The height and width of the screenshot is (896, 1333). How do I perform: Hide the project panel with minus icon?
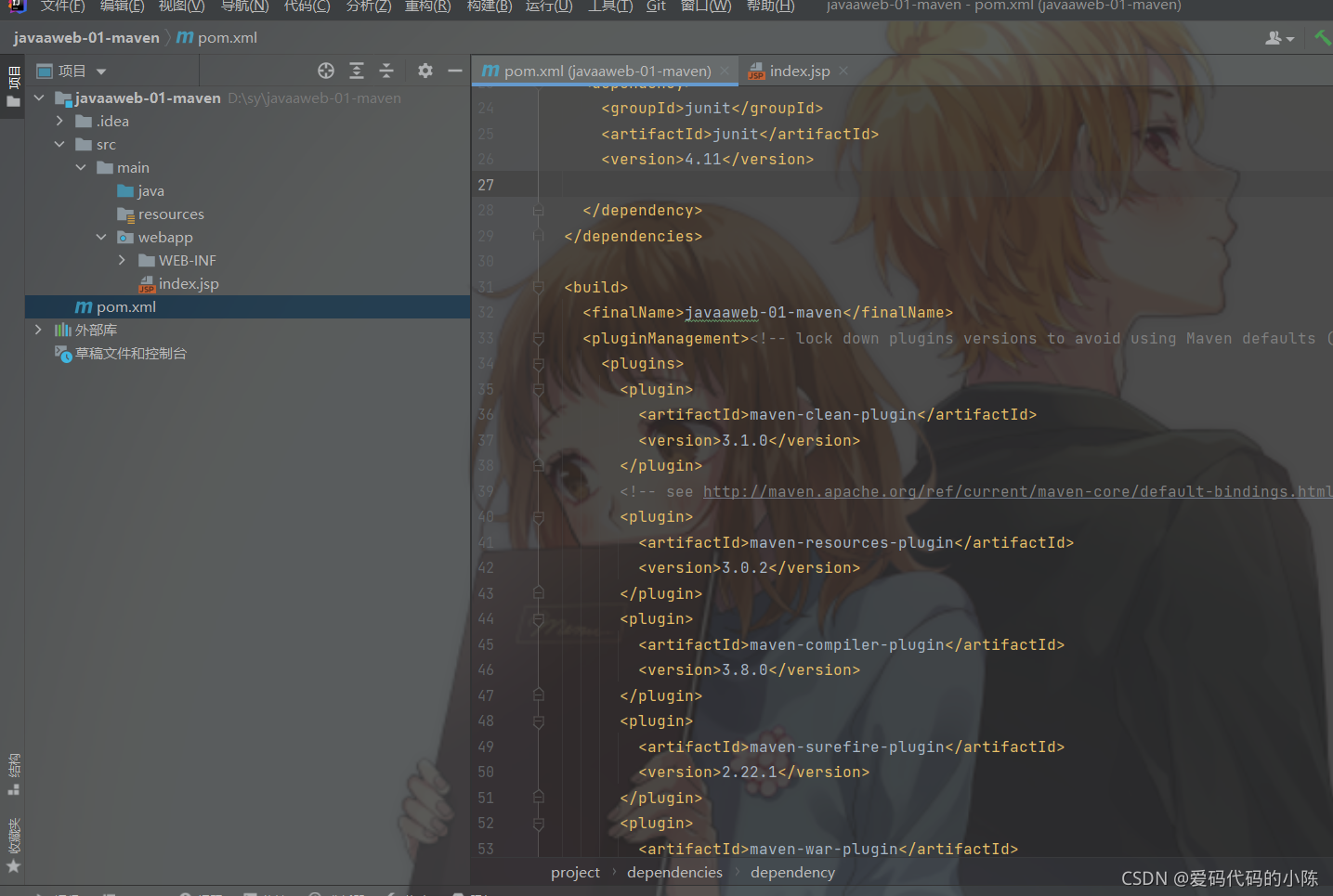[x=455, y=71]
